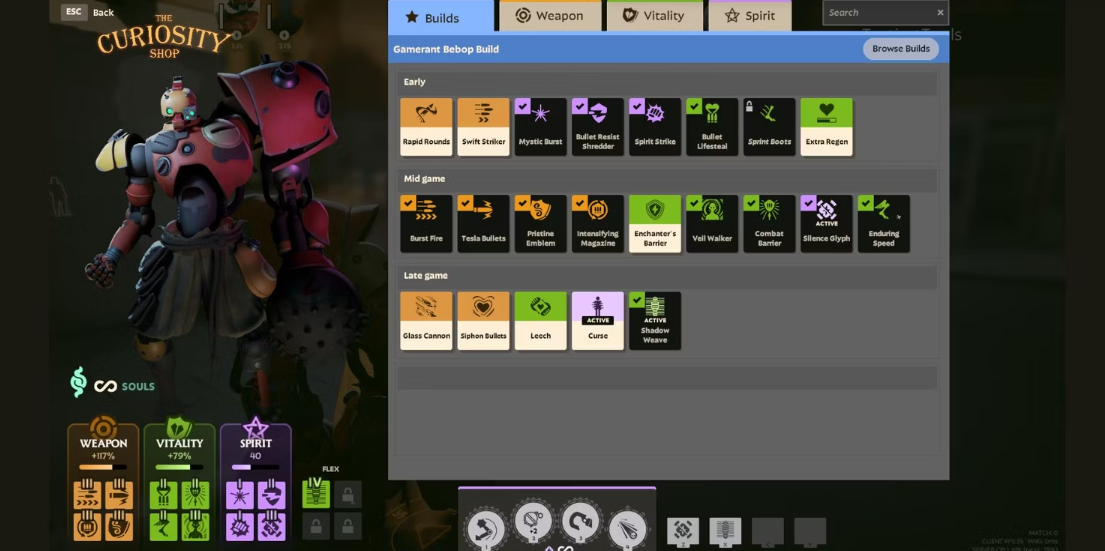Image resolution: width=1105 pixels, height=551 pixels.
Task: Select the Enduring Speed item
Action: tap(884, 223)
